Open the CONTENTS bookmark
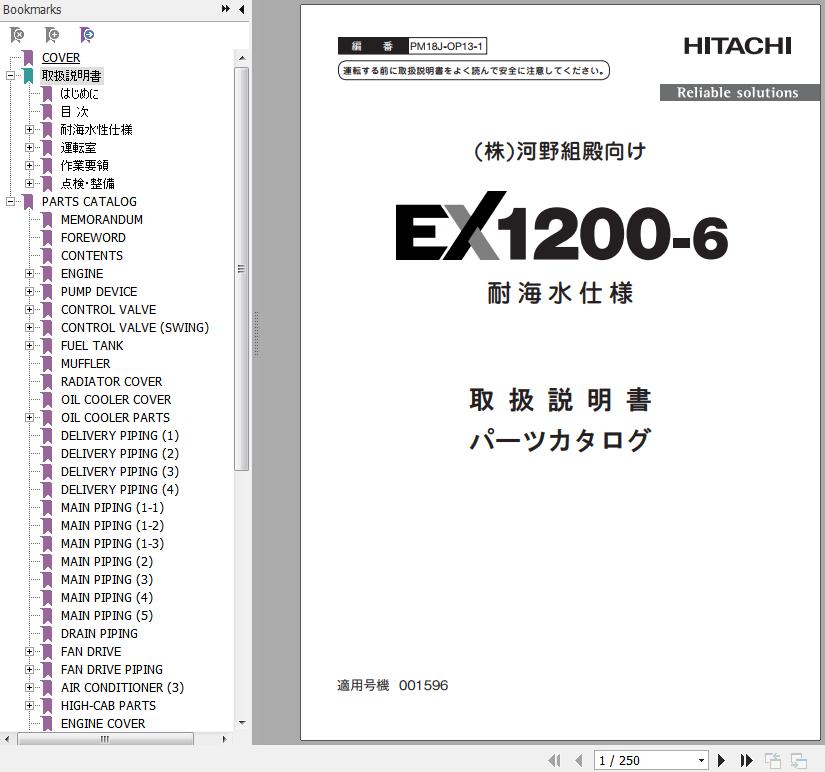This screenshot has width=825, height=772. click(92, 255)
